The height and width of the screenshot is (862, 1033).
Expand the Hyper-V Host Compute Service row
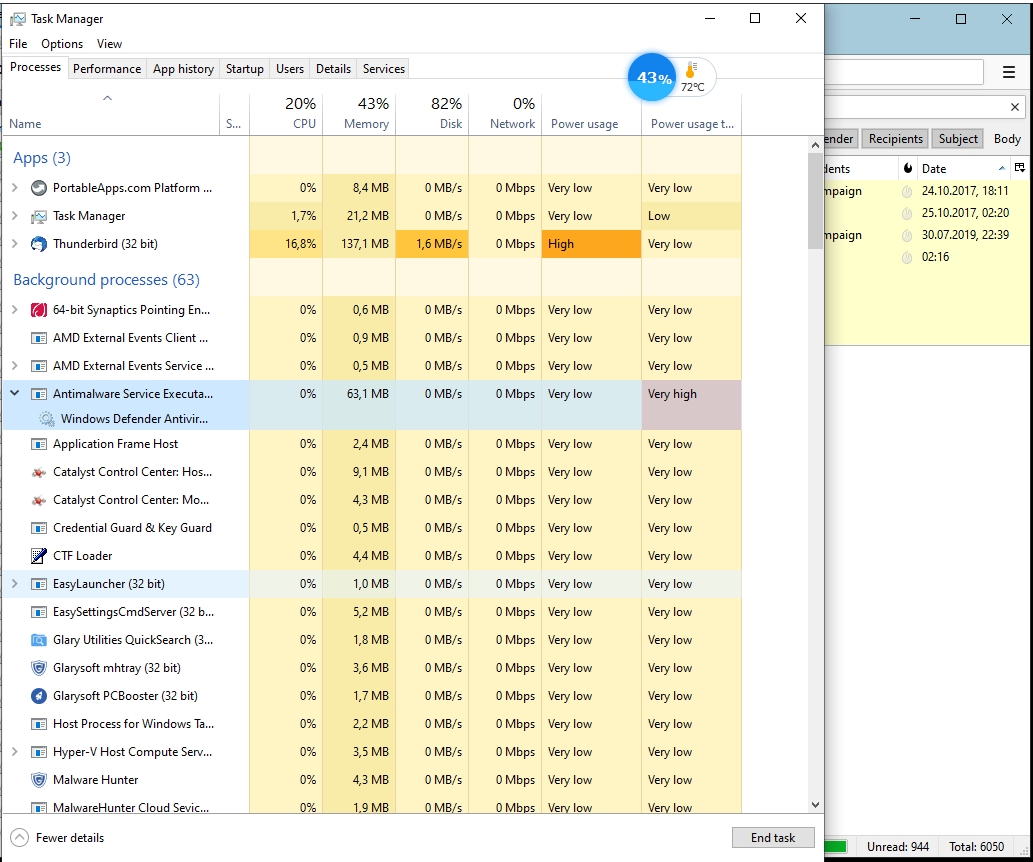14,752
